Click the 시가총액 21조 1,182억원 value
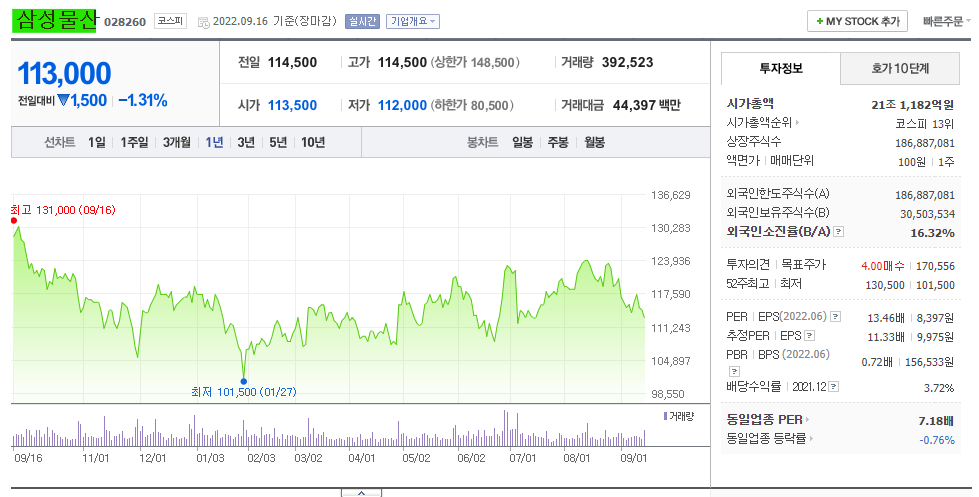979x497 pixels. coord(912,105)
